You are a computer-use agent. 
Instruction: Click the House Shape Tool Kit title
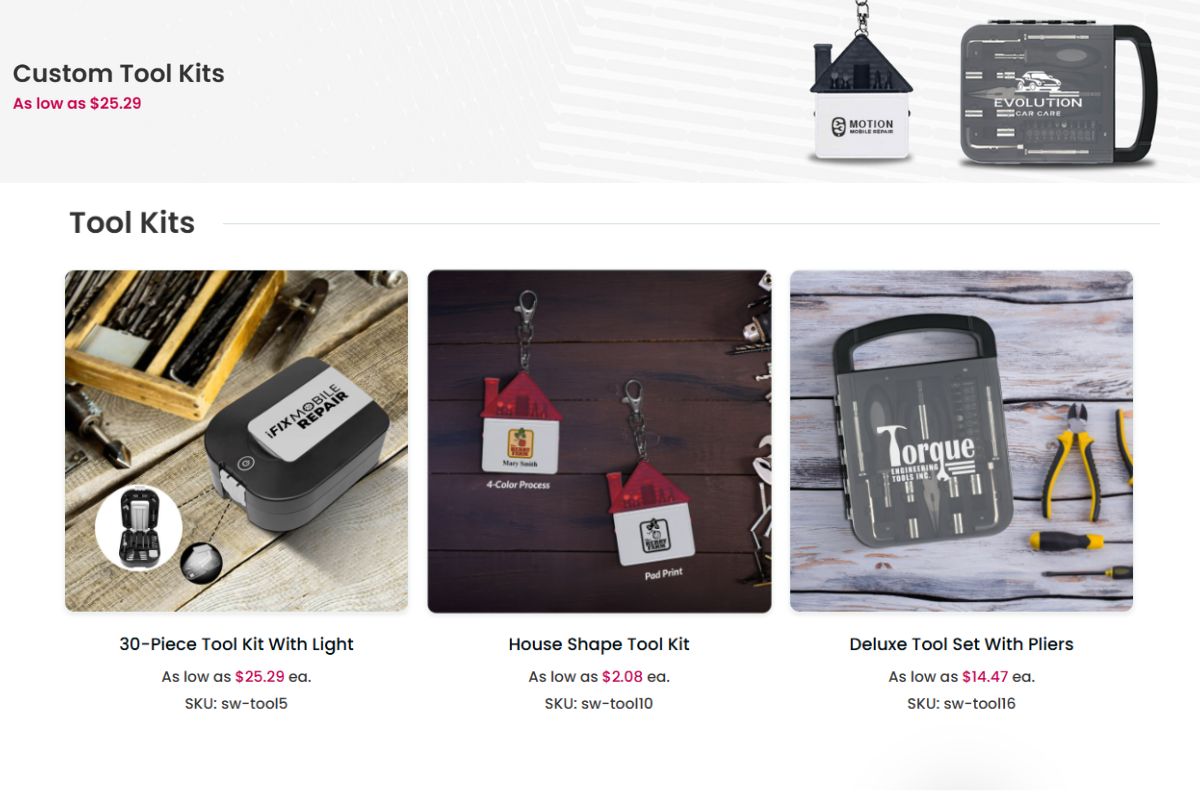[x=599, y=644]
